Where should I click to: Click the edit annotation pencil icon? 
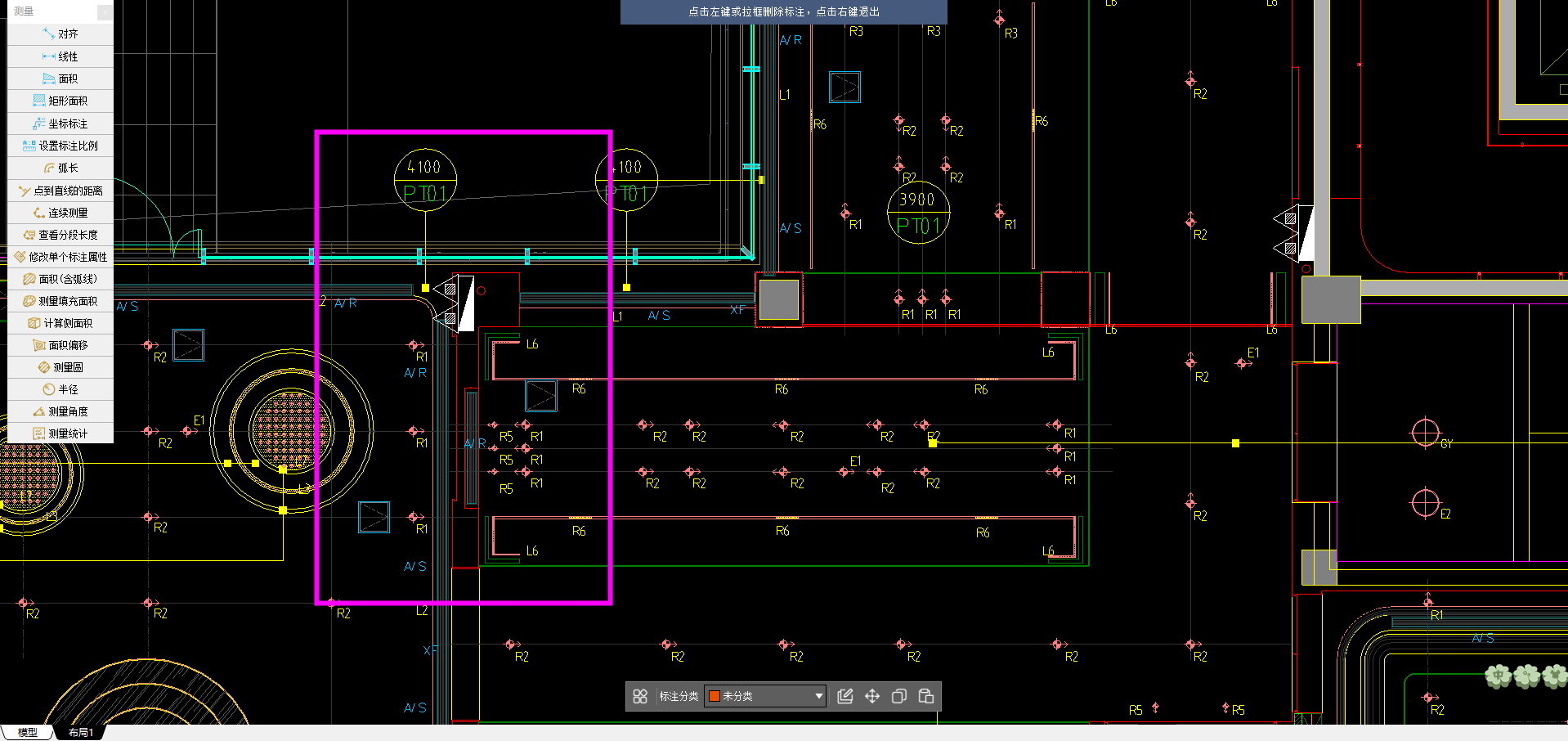tap(845, 696)
